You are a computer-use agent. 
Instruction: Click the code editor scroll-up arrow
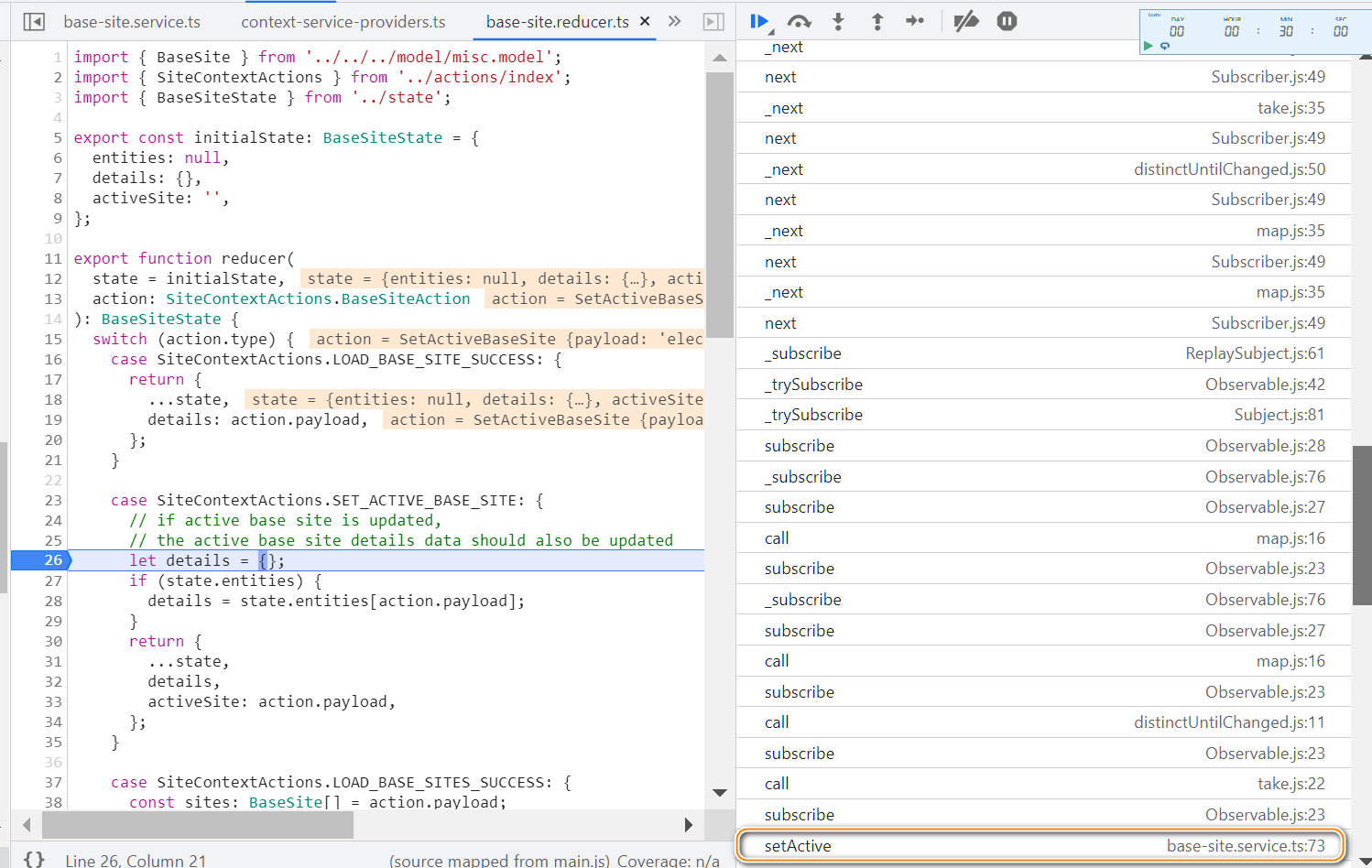pos(720,58)
